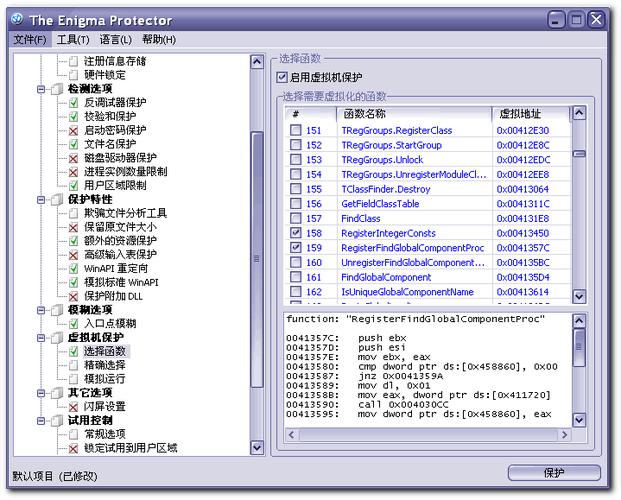This screenshot has height=500, width=621.
Task: Click the green check icon of 用户区域限制
Action: point(73,185)
